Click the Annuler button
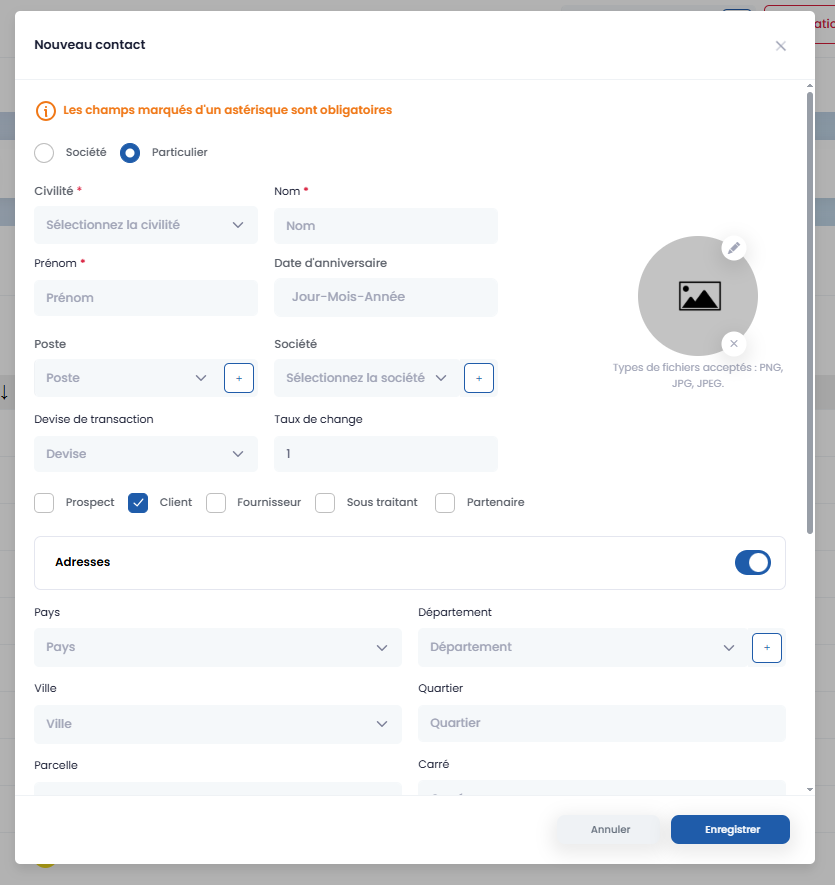835x885 pixels. tap(610, 830)
